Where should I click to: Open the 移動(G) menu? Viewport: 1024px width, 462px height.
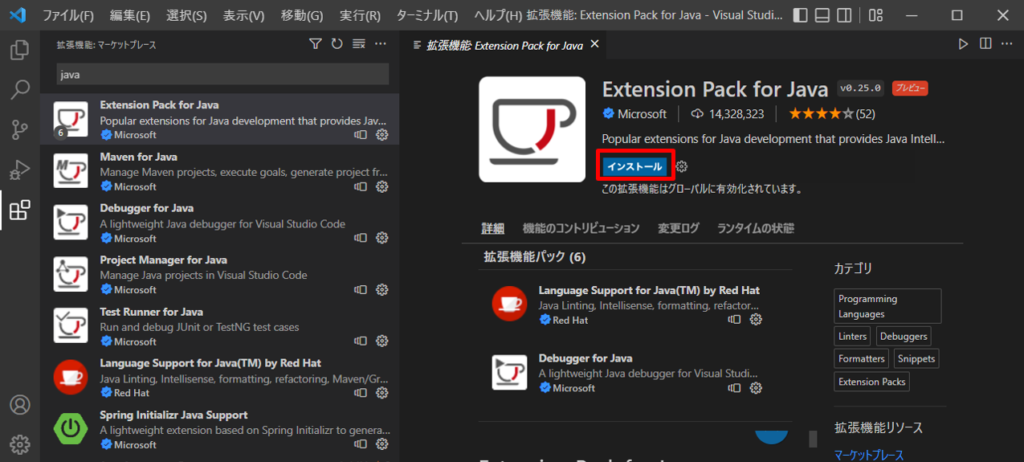(302, 15)
